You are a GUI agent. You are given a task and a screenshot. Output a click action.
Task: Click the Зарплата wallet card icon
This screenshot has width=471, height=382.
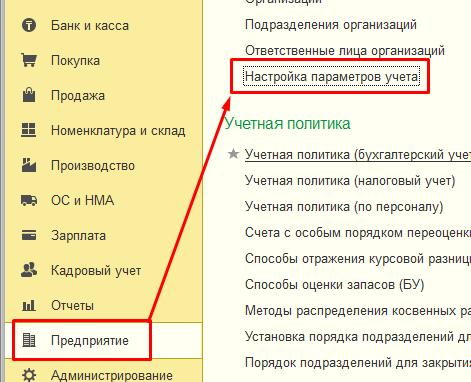pyautogui.click(x=29, y=235)
